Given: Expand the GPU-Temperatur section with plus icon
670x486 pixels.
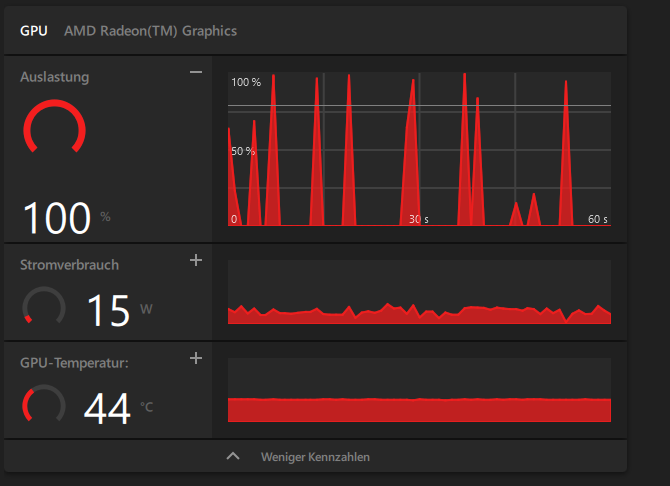Looking at the screenshot, I should tap(196, 358).
